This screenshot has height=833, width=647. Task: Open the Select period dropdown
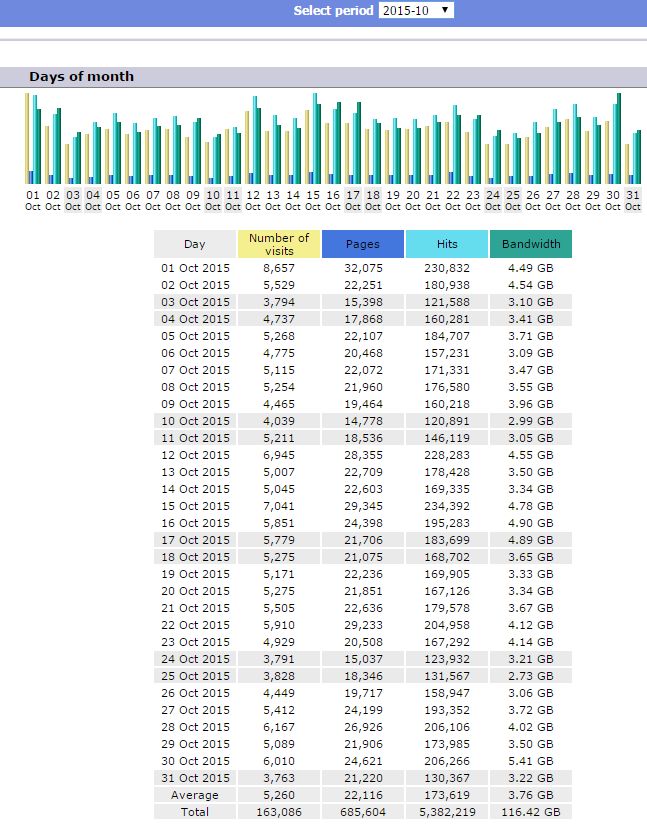416,11
